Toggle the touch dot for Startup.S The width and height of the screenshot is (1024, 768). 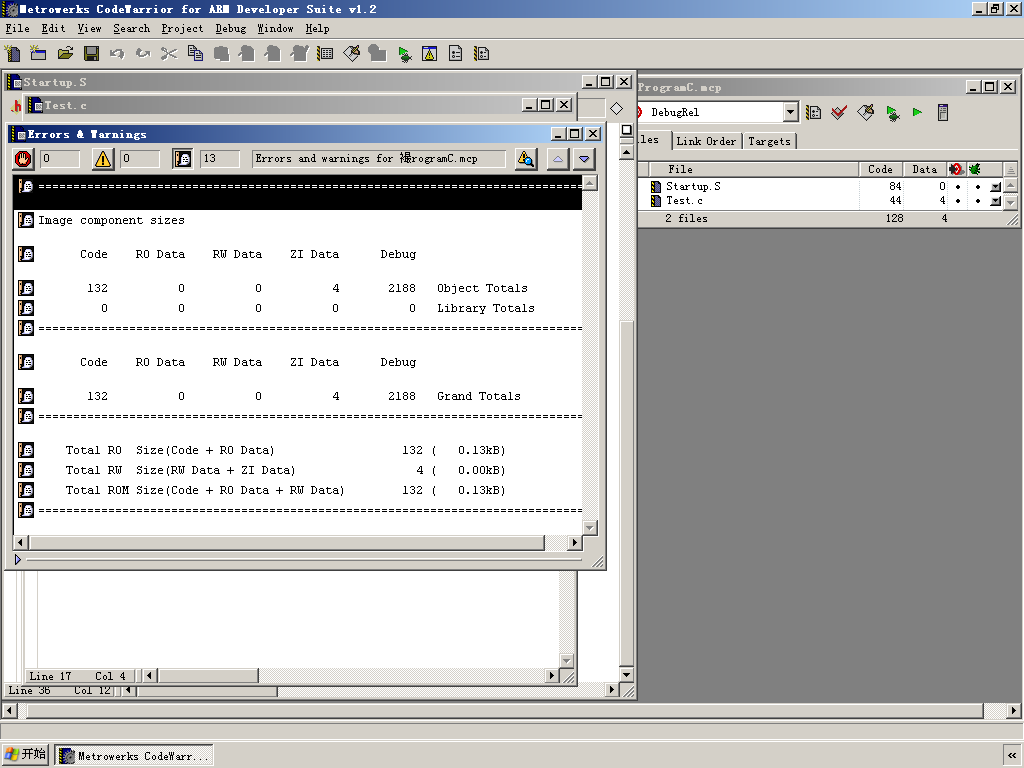958,187
